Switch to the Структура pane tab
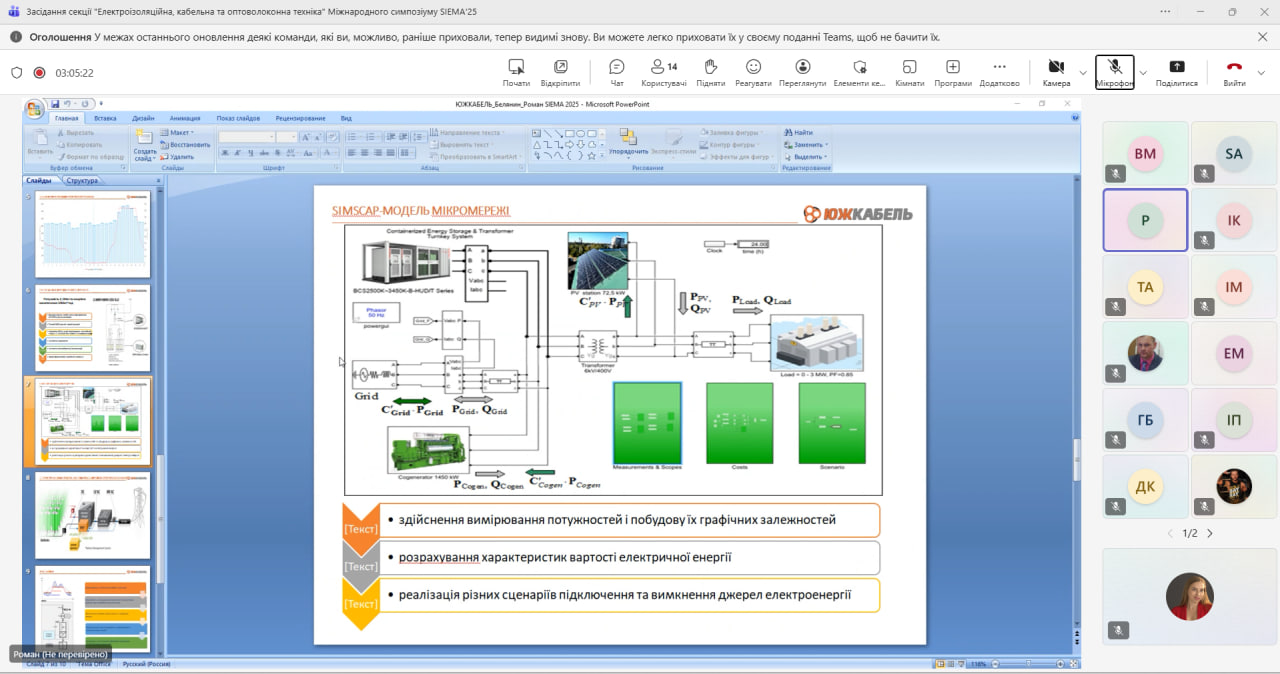 (x=82, y=181)
